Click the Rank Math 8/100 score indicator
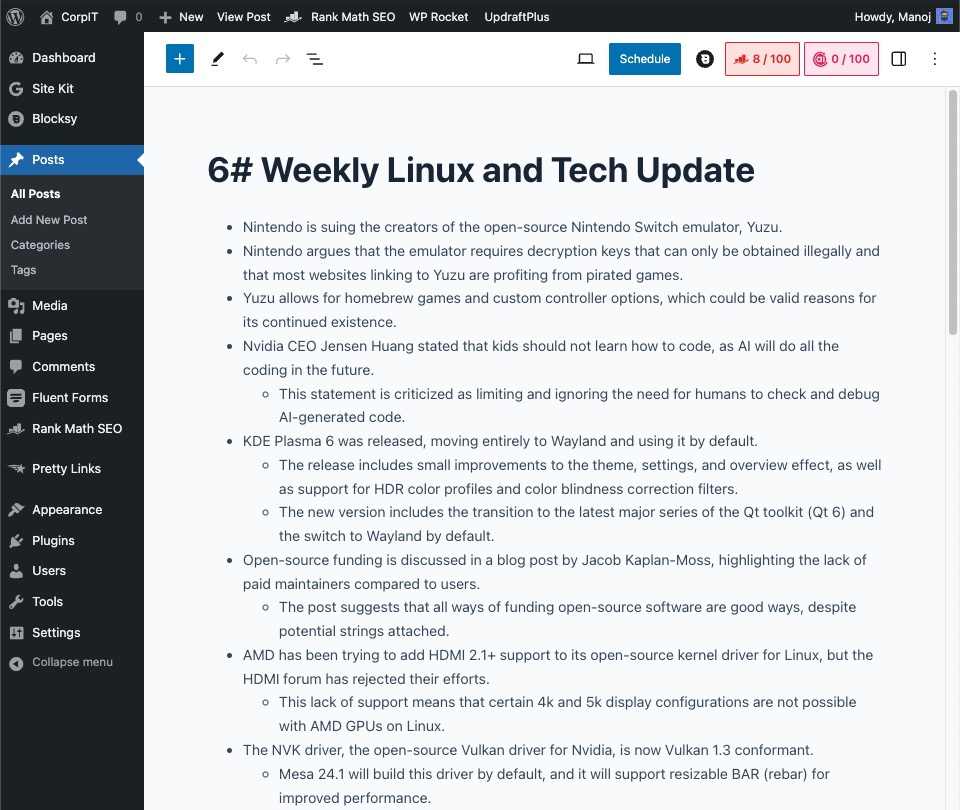 coord(762,59)
